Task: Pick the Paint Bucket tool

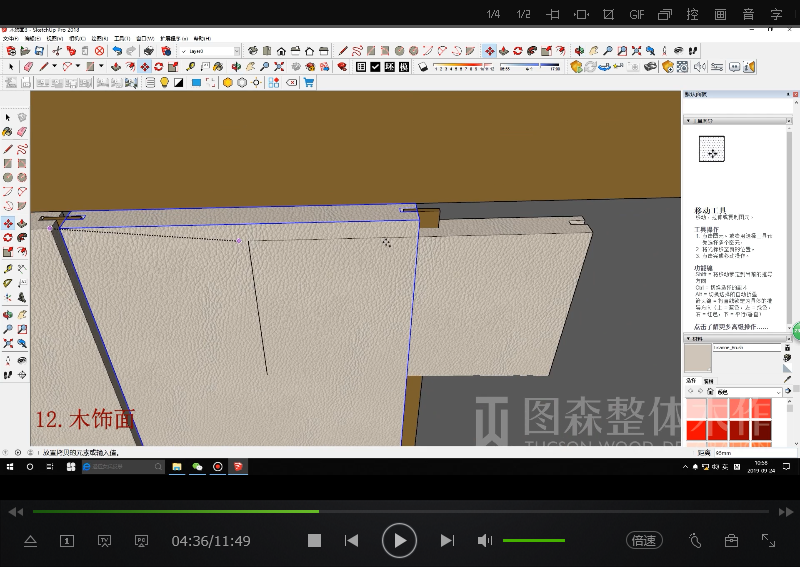Action: coord(8,132)
